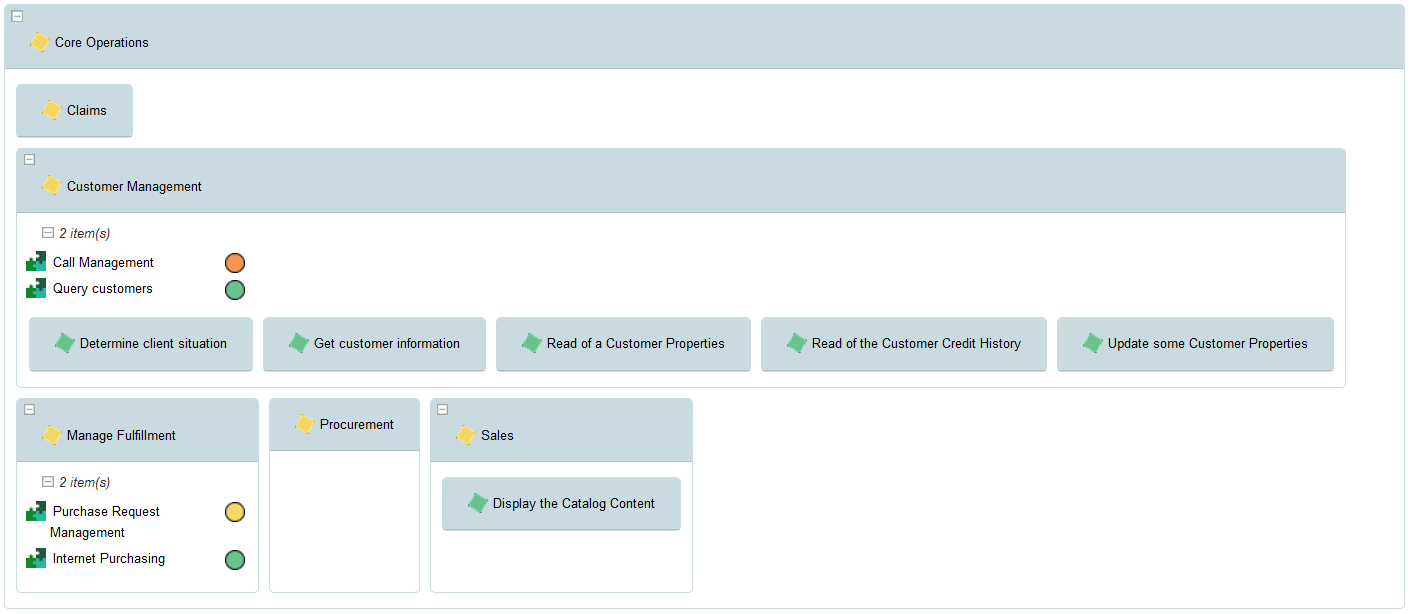Click the Query customers application icon
This screenshot has height=614, width=1410.
(36, 288)
